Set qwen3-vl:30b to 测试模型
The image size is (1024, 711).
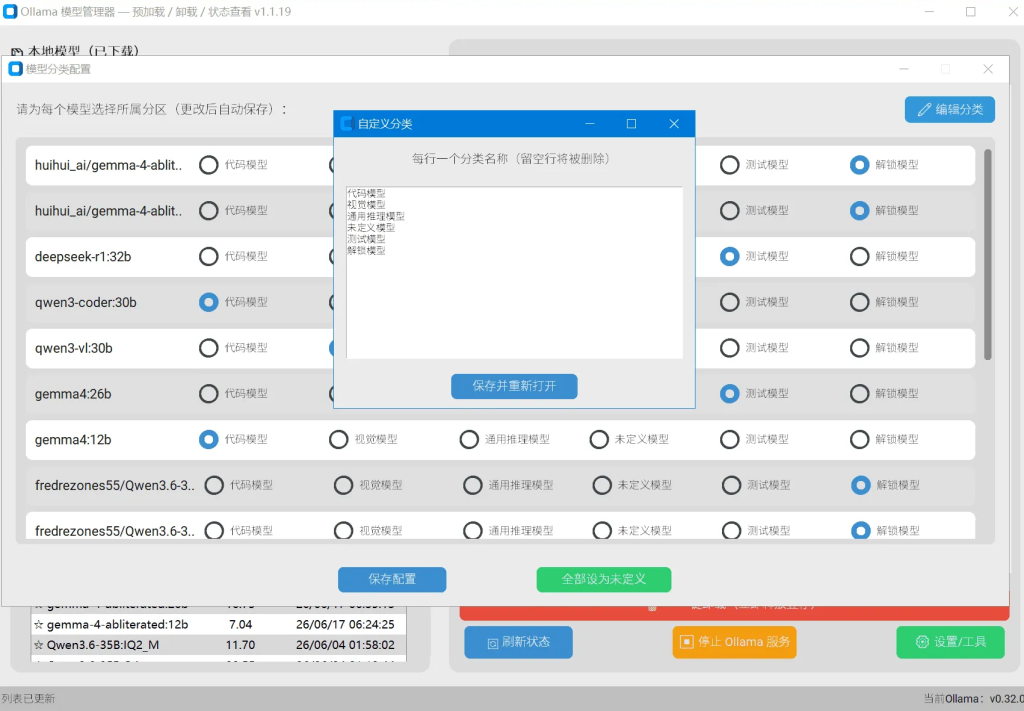point(729,348)
